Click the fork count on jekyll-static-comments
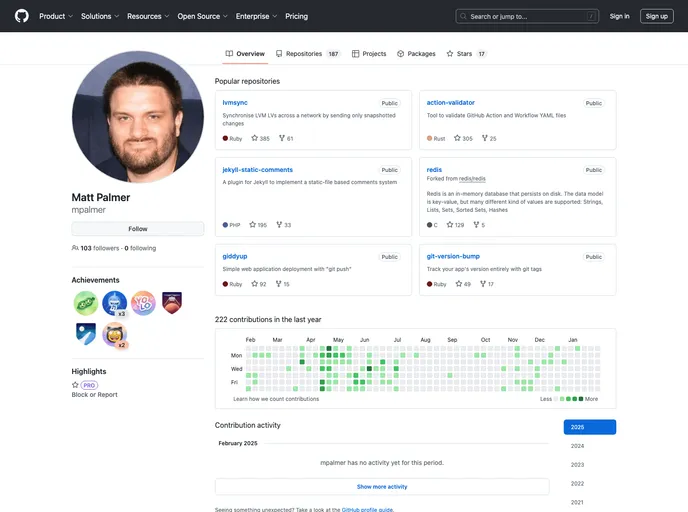 click(283, 225)
